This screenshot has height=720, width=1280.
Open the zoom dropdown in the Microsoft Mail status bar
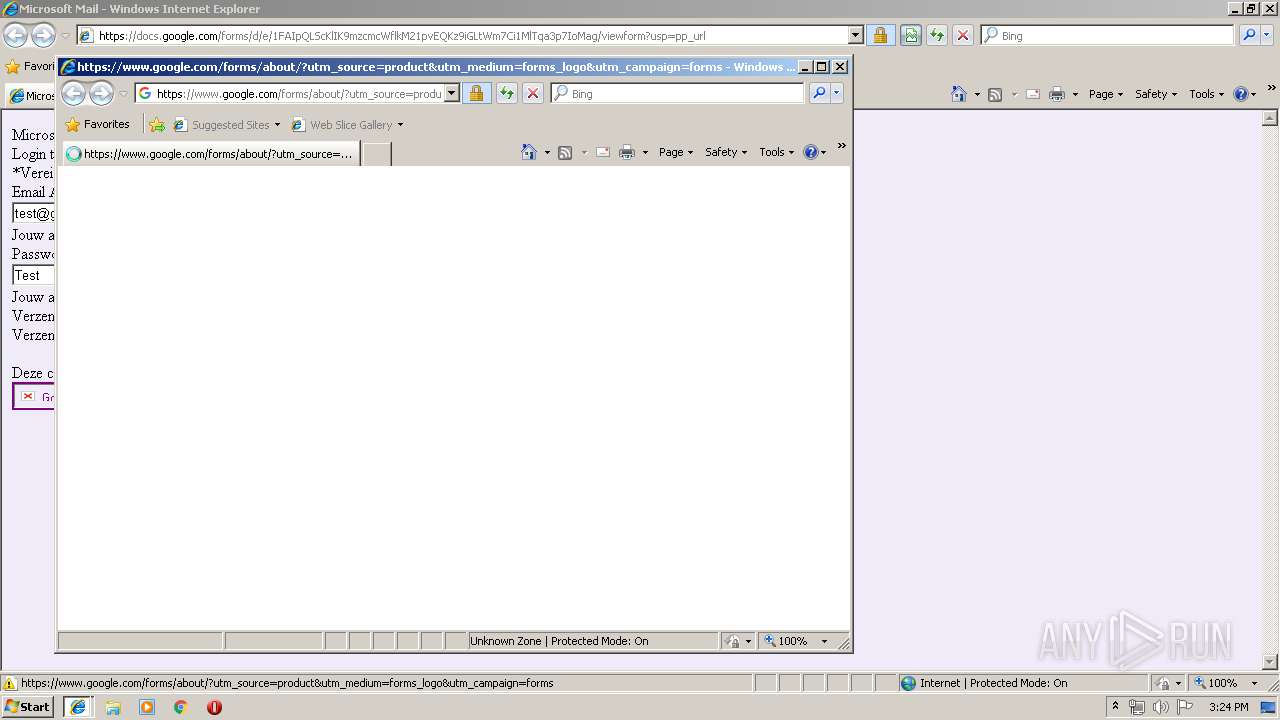click(1254, 683)
